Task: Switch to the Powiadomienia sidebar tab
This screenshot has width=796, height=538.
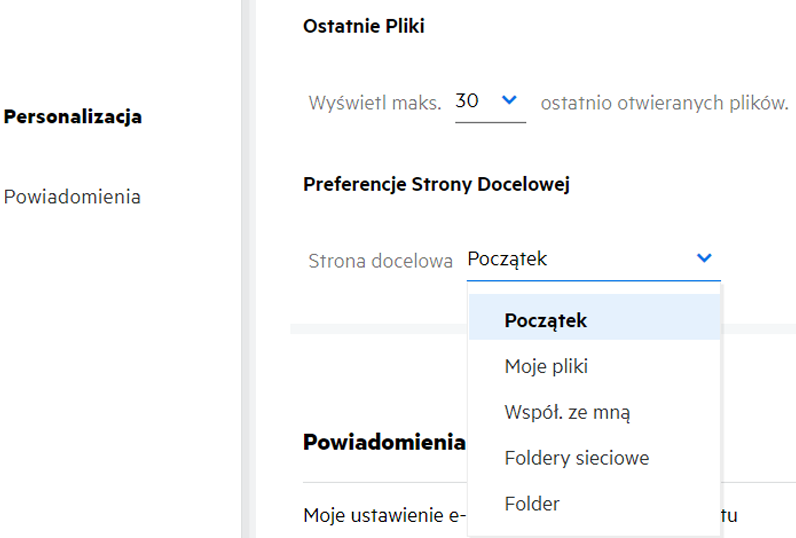Action: click(72, 196)
